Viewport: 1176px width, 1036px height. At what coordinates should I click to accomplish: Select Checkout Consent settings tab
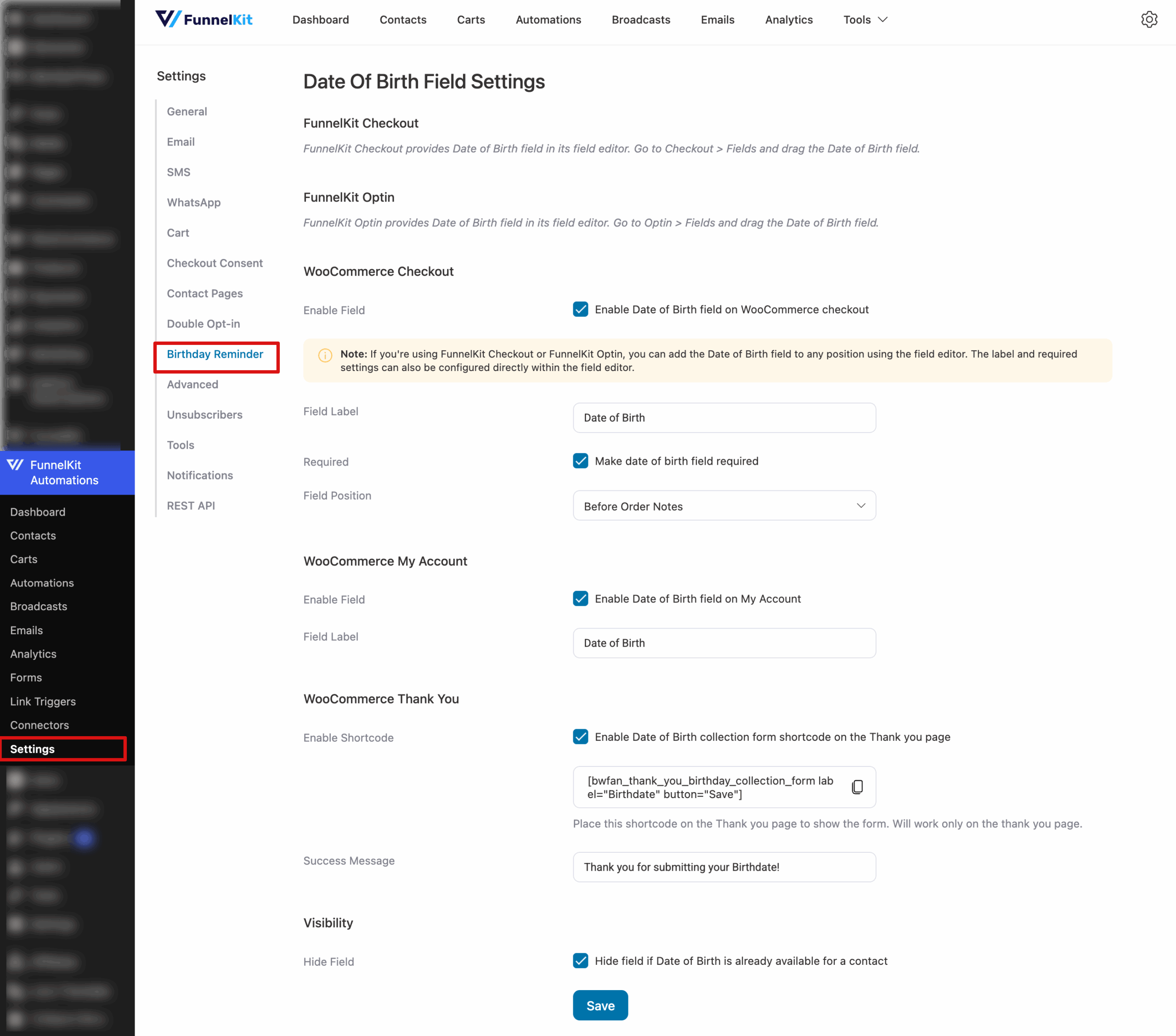tap(215, 264)
